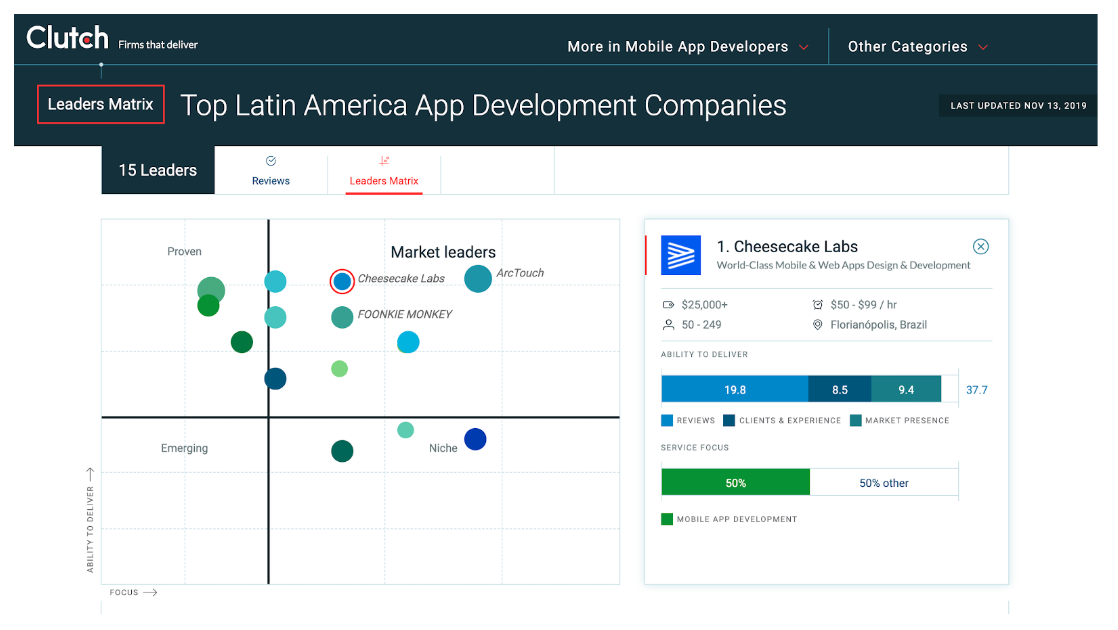This screenshot has width=1118, height=630.
Task: Select the ArcTouch dot in matrix
Action: click(478, 279)
